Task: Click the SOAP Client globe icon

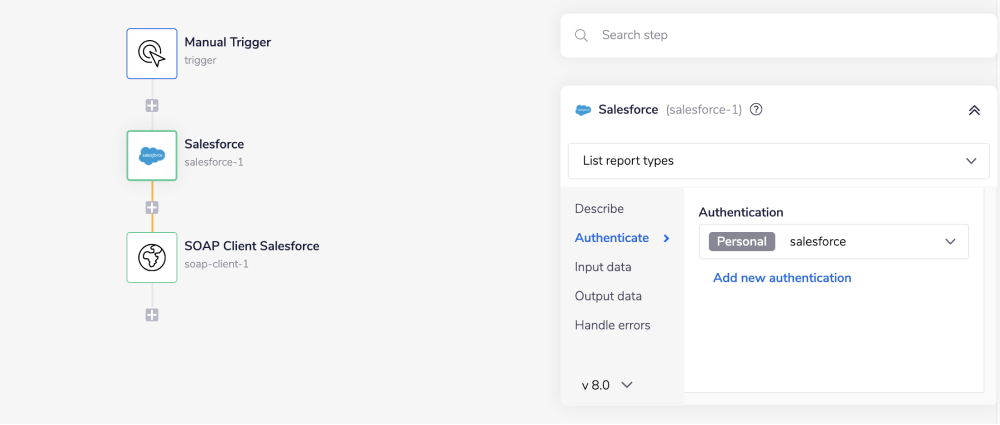Action: point(152,258)
